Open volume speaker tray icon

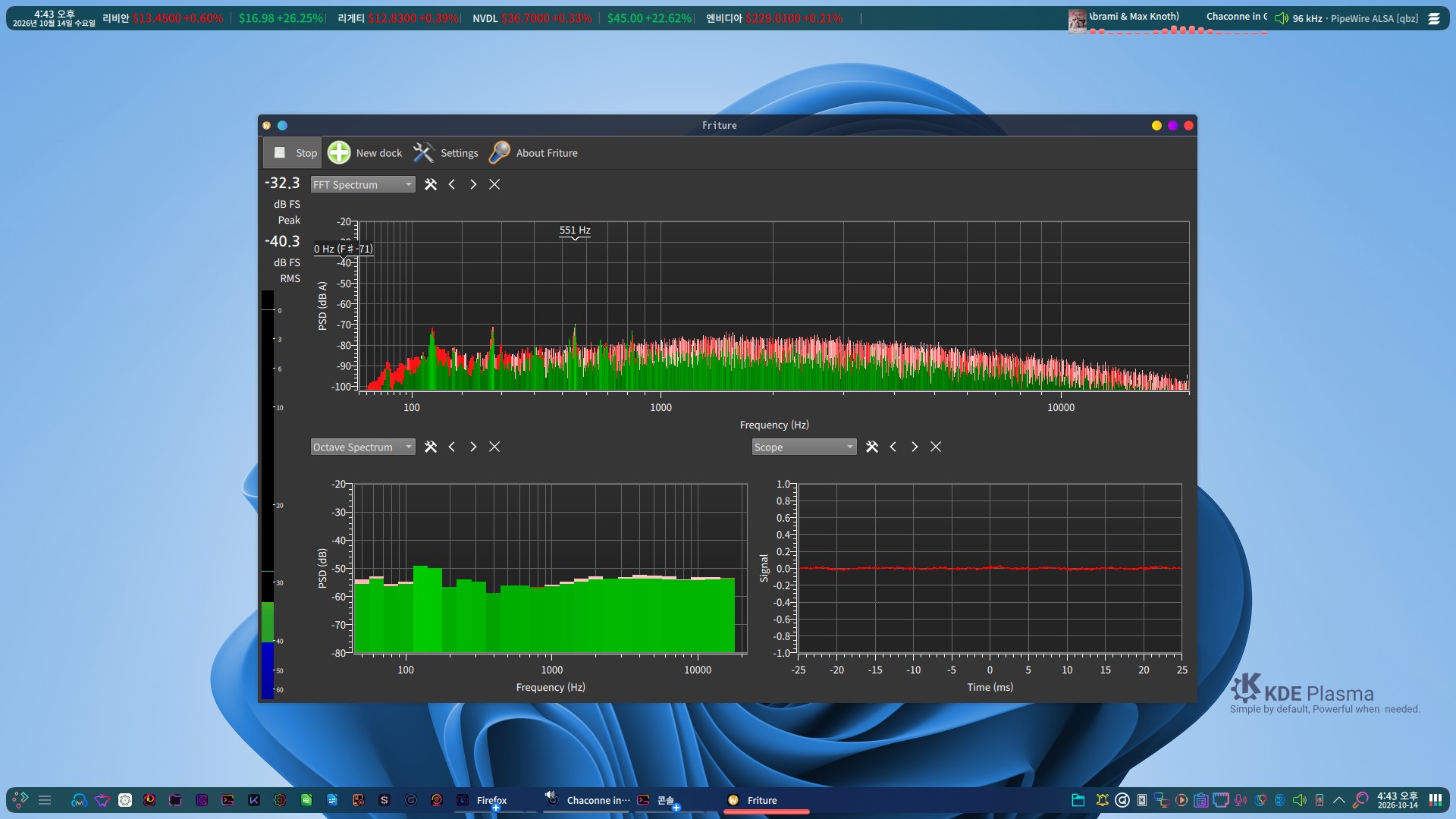pyautogui.click(x=1300, y=800)
